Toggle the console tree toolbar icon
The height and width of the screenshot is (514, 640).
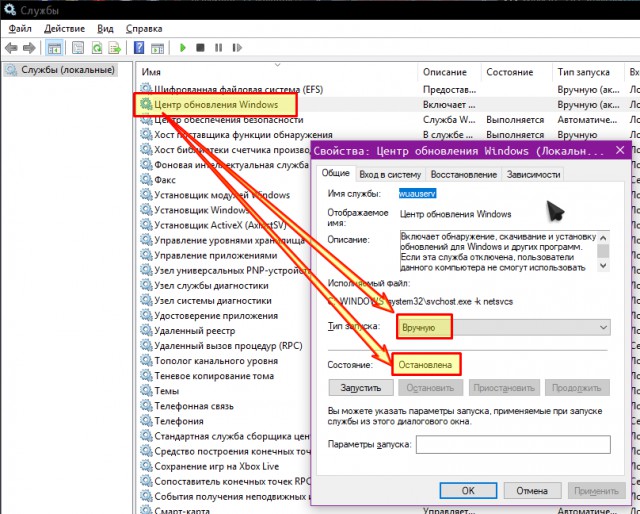coord(54,48)
